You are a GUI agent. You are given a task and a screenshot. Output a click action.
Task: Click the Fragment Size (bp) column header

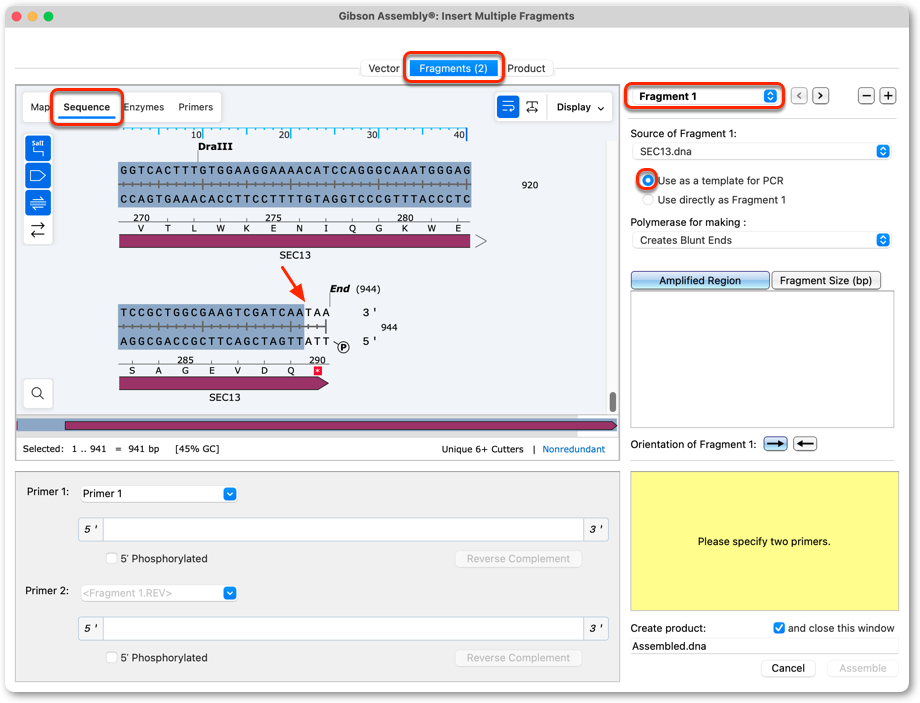(x=826, y=280)
